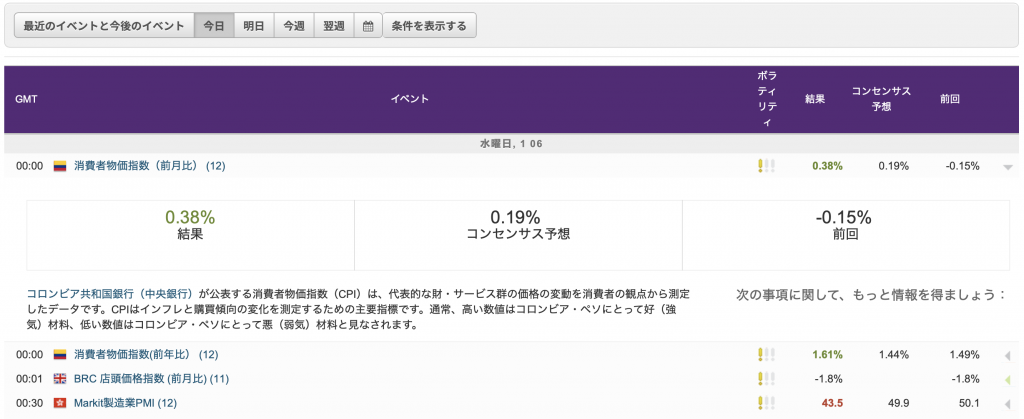Select the 今日 tab
Screen dimensions: 1024x419
coord(214,27)
